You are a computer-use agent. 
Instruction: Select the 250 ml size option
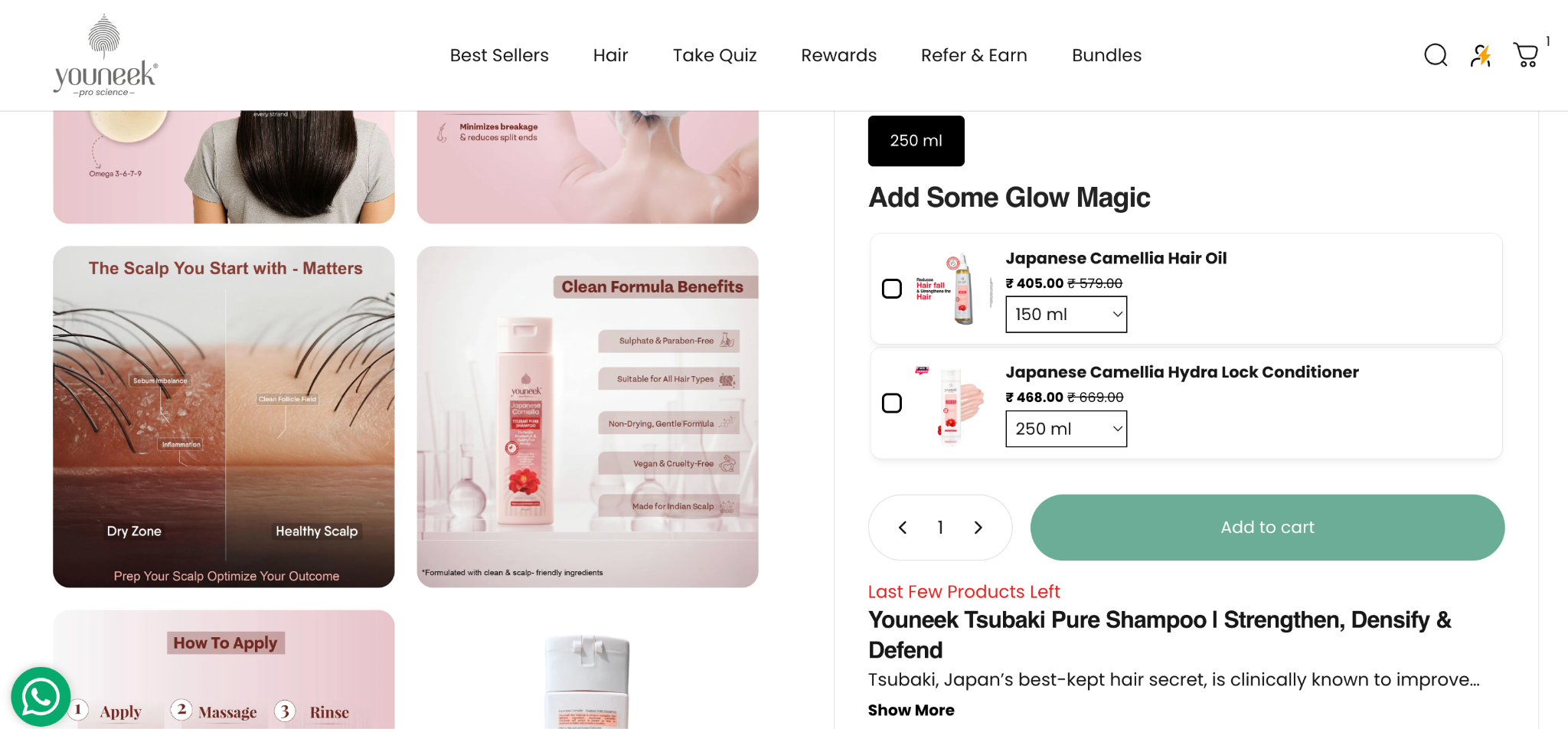coord(916,141)
